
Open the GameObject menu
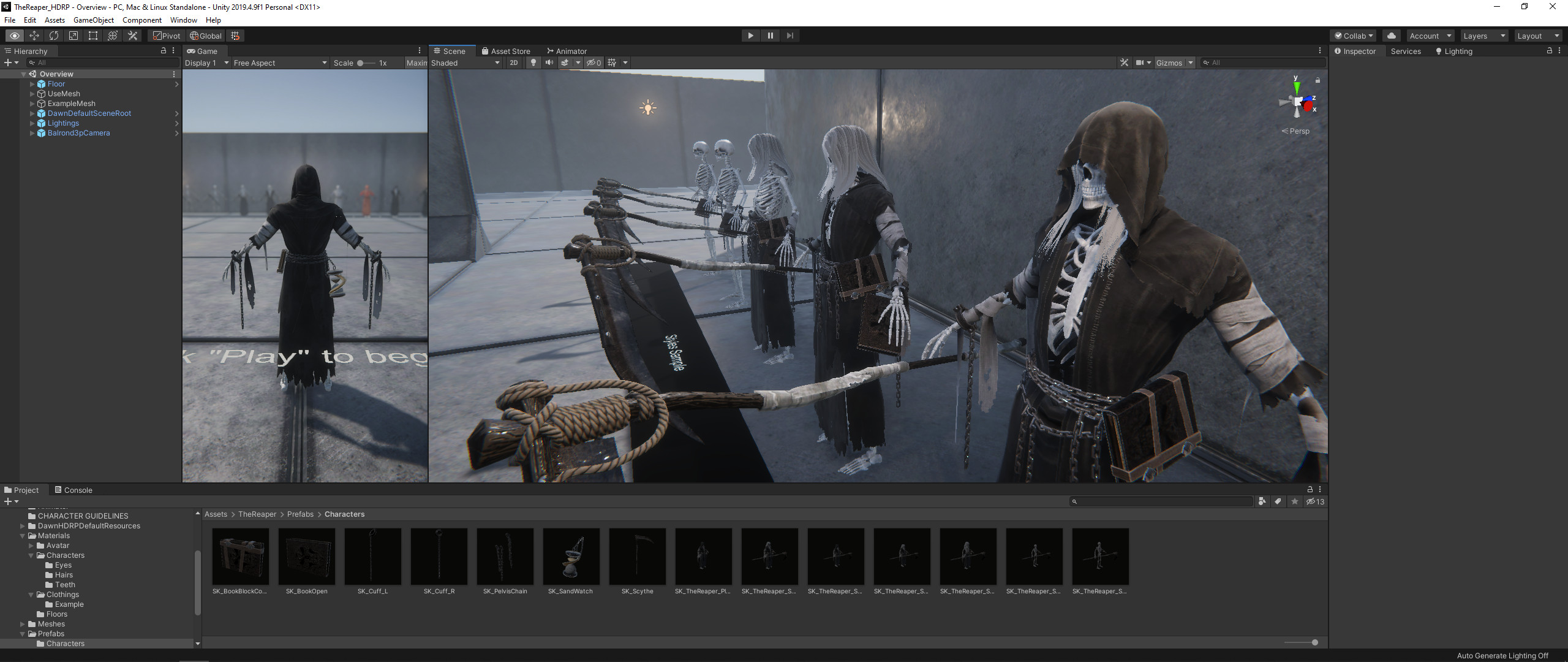(x=93, y=20)
